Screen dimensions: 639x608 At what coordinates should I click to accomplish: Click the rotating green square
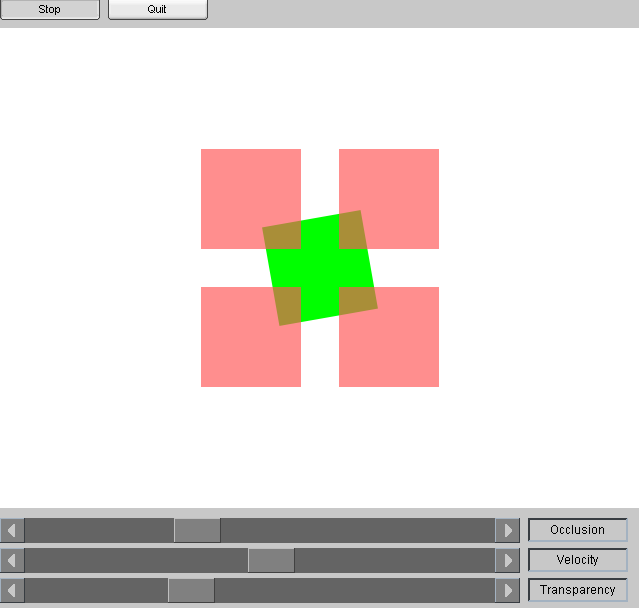(x=320, y=268)
